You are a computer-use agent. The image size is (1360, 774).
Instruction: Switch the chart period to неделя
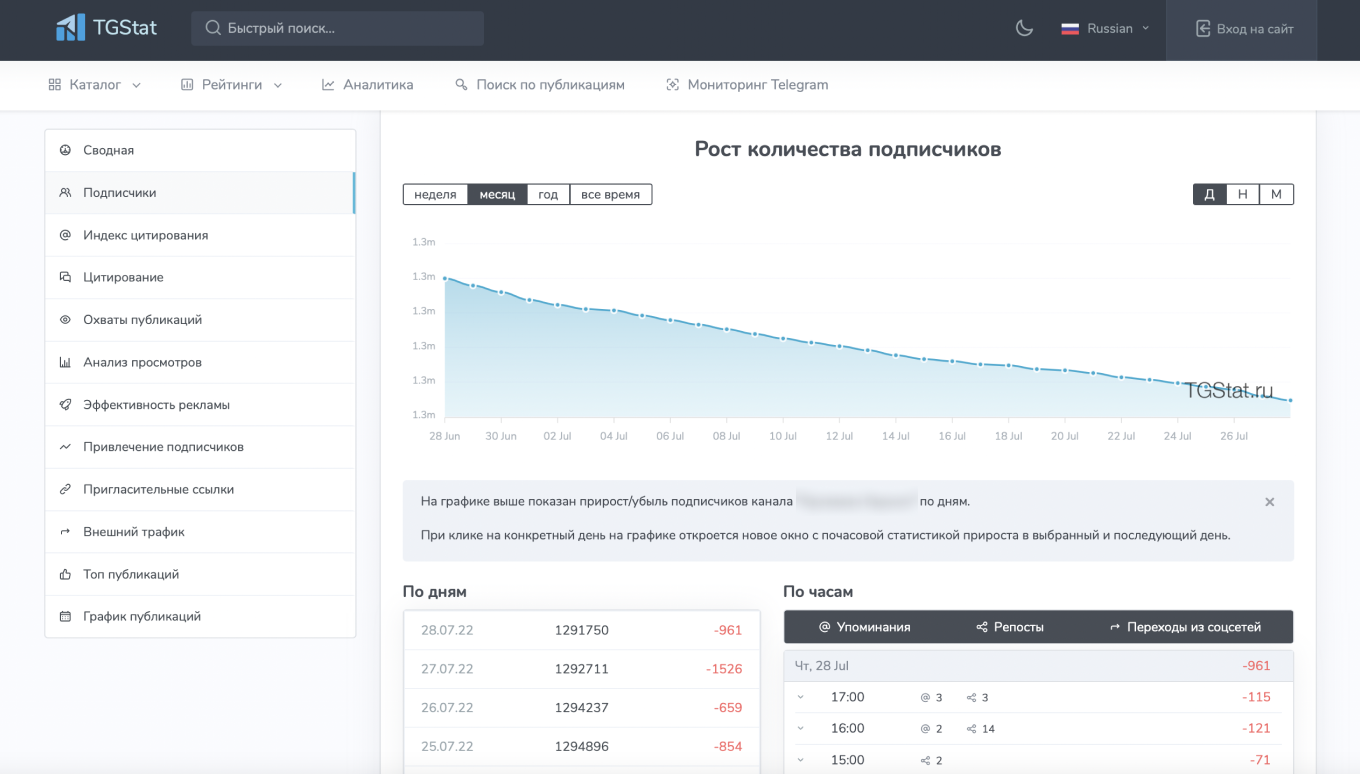(435, 194)
